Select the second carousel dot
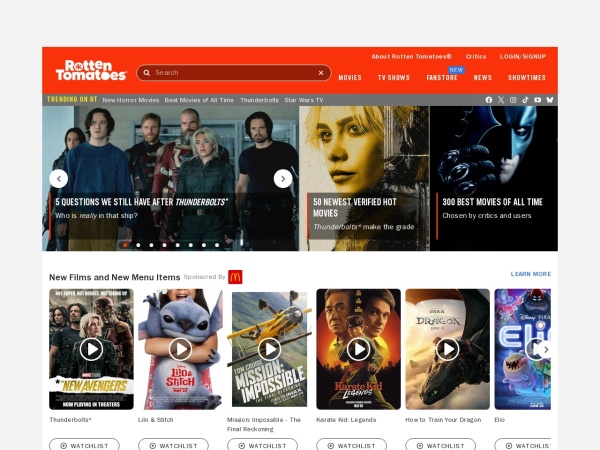600x450 pixels. (138, 245)
